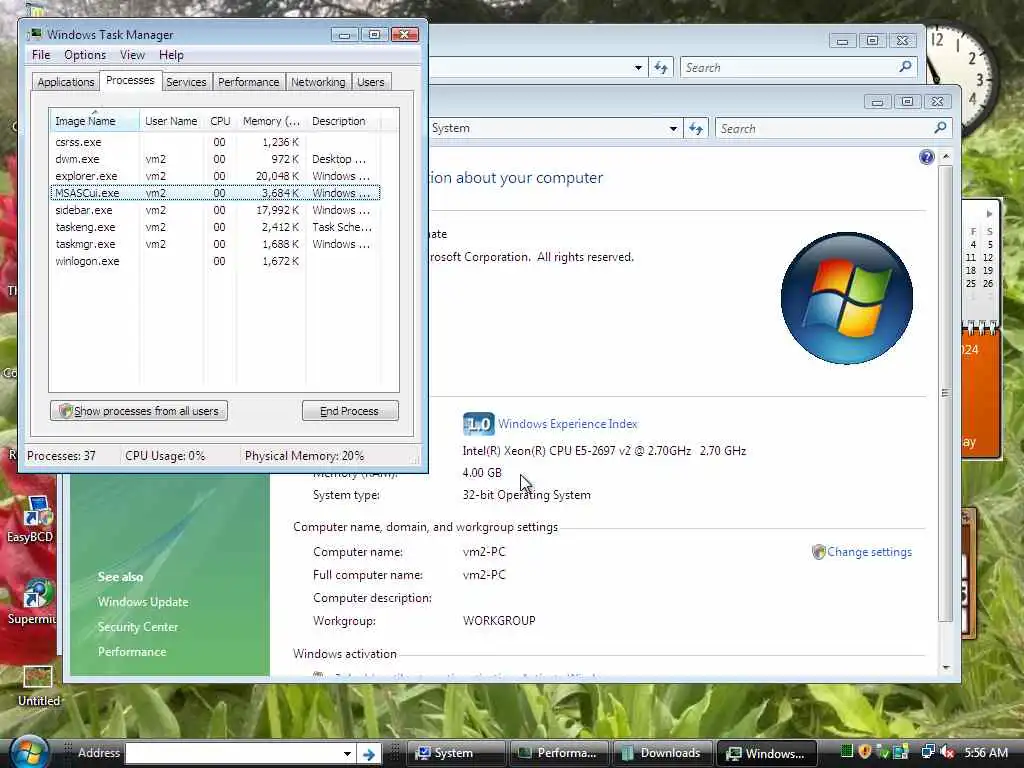The image size is (1024, 768).
Task: Select the taskmgr.exe process row
Action: coord(215,244)
